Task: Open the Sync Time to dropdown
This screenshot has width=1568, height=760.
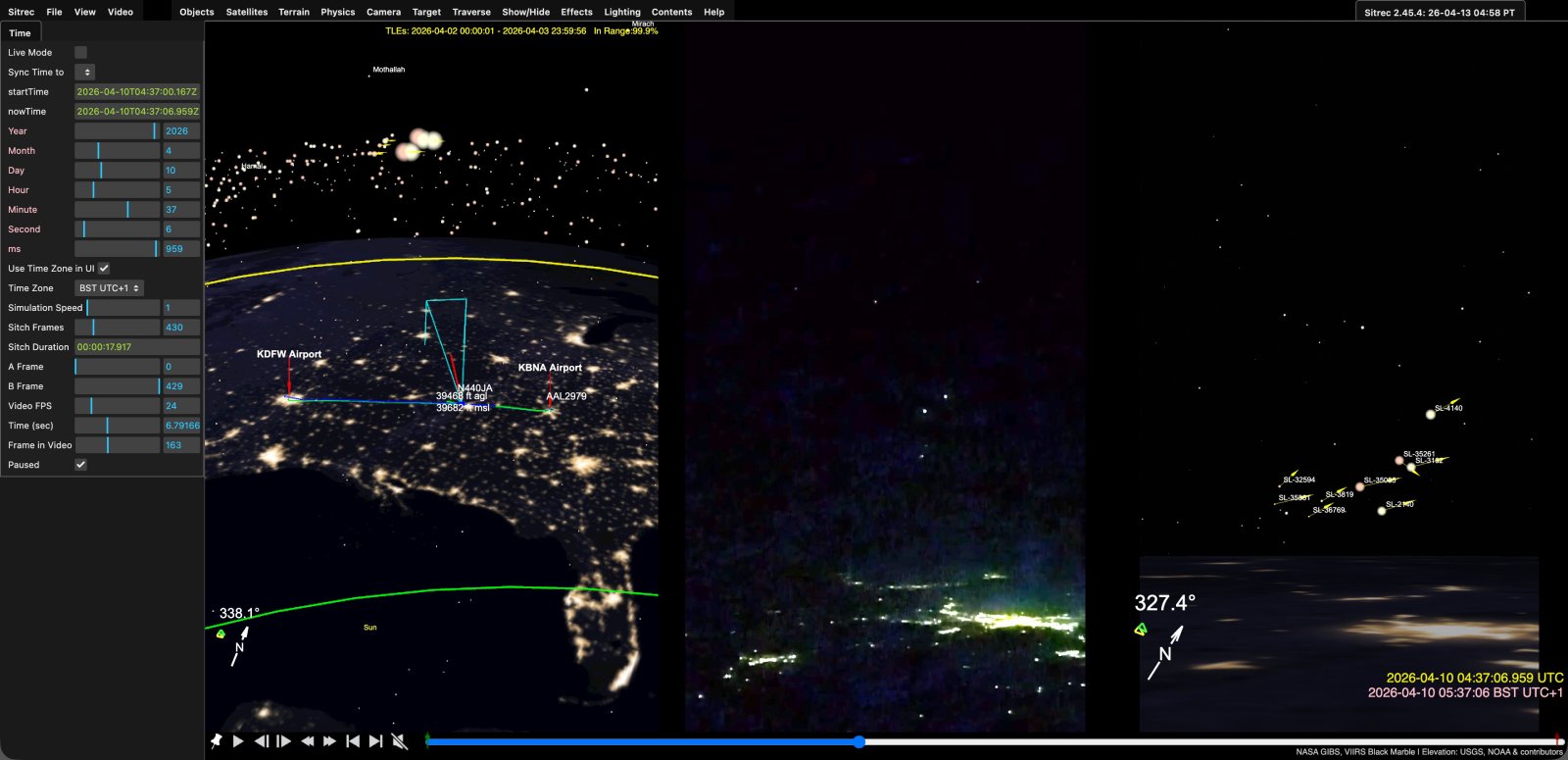Action: (85, 73)
